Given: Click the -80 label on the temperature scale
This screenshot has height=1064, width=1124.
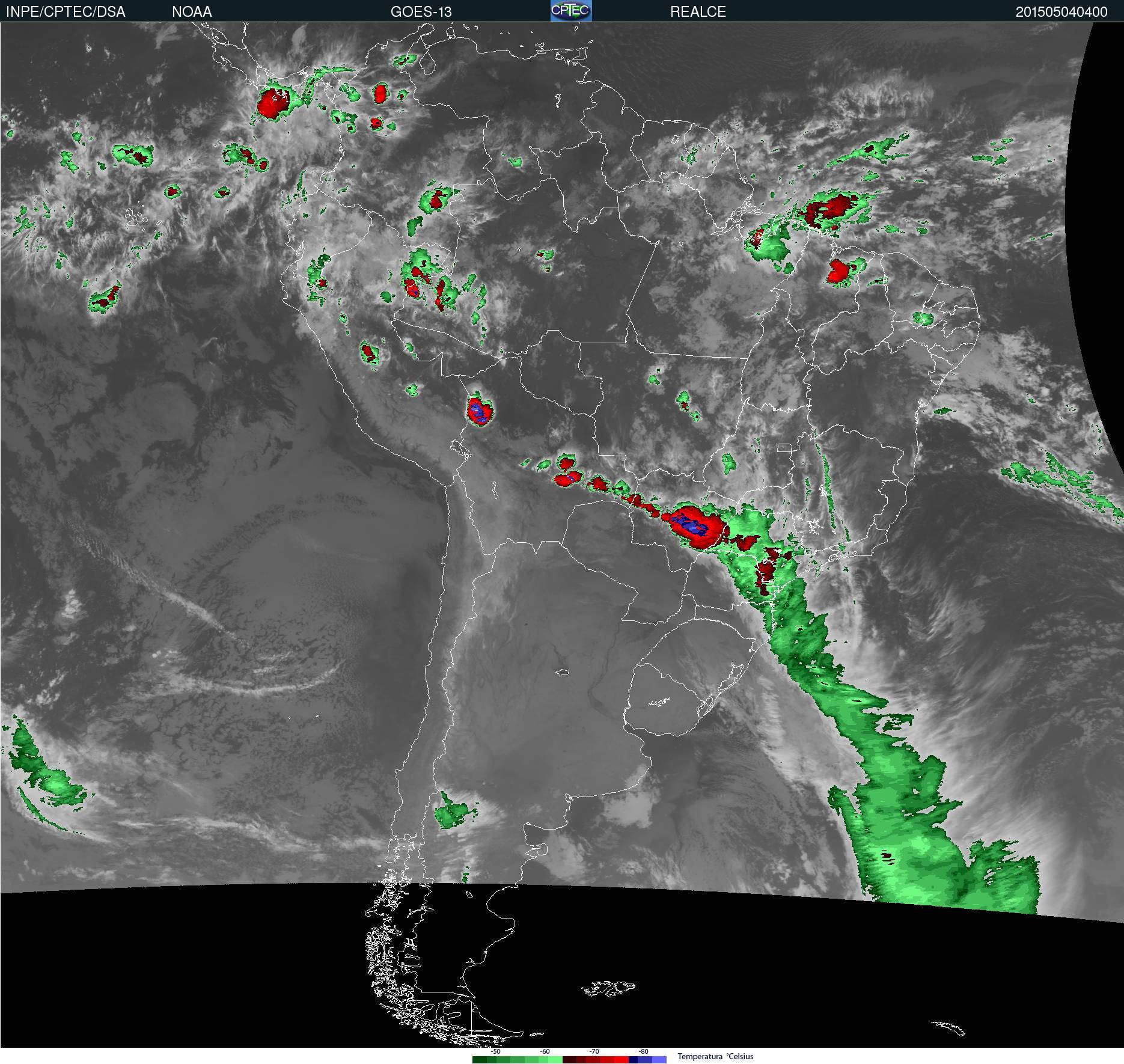Looking at the screenshot, I should coord(644,1051).
